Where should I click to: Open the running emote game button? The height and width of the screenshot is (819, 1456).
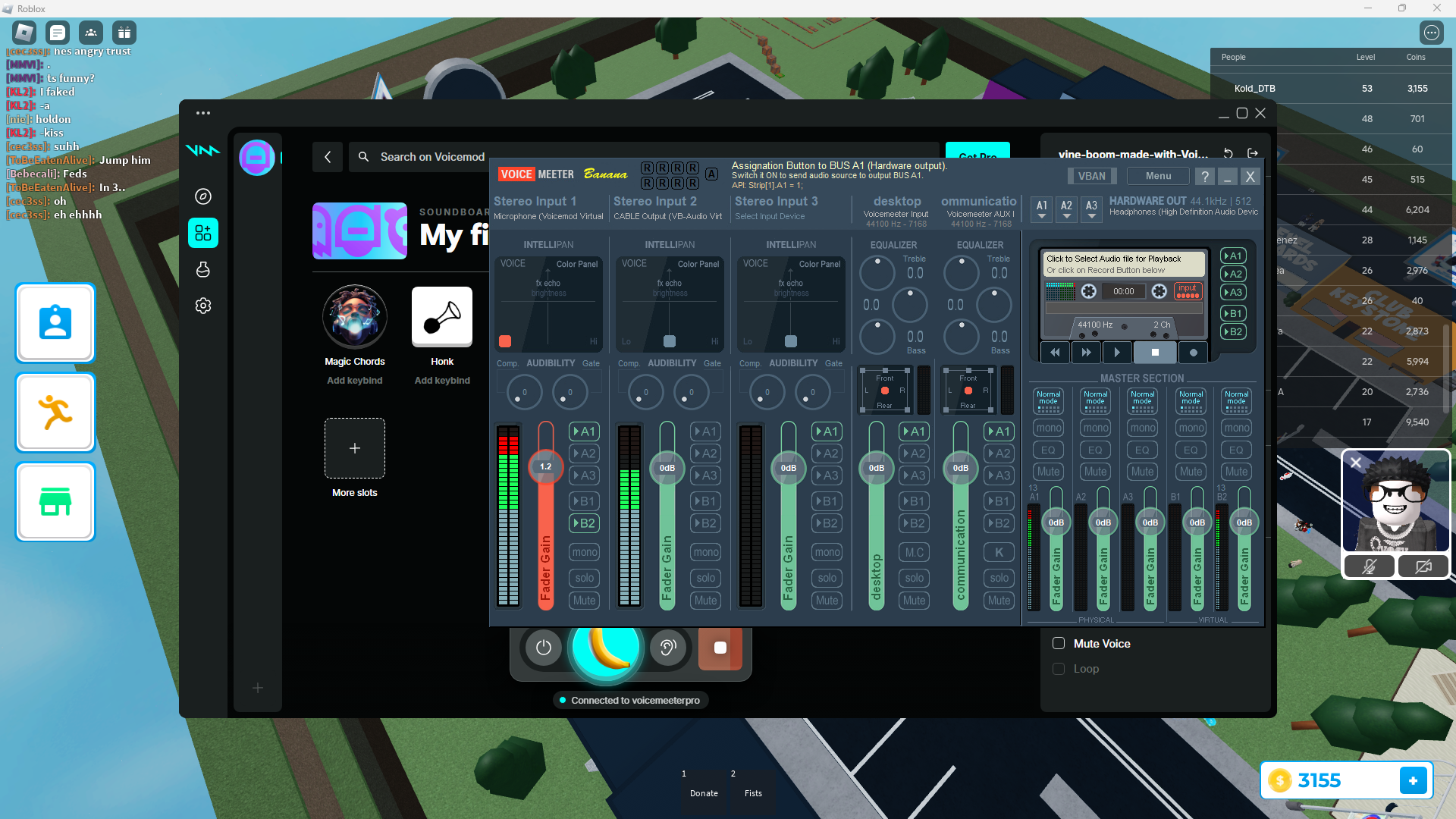pos(55,413)
